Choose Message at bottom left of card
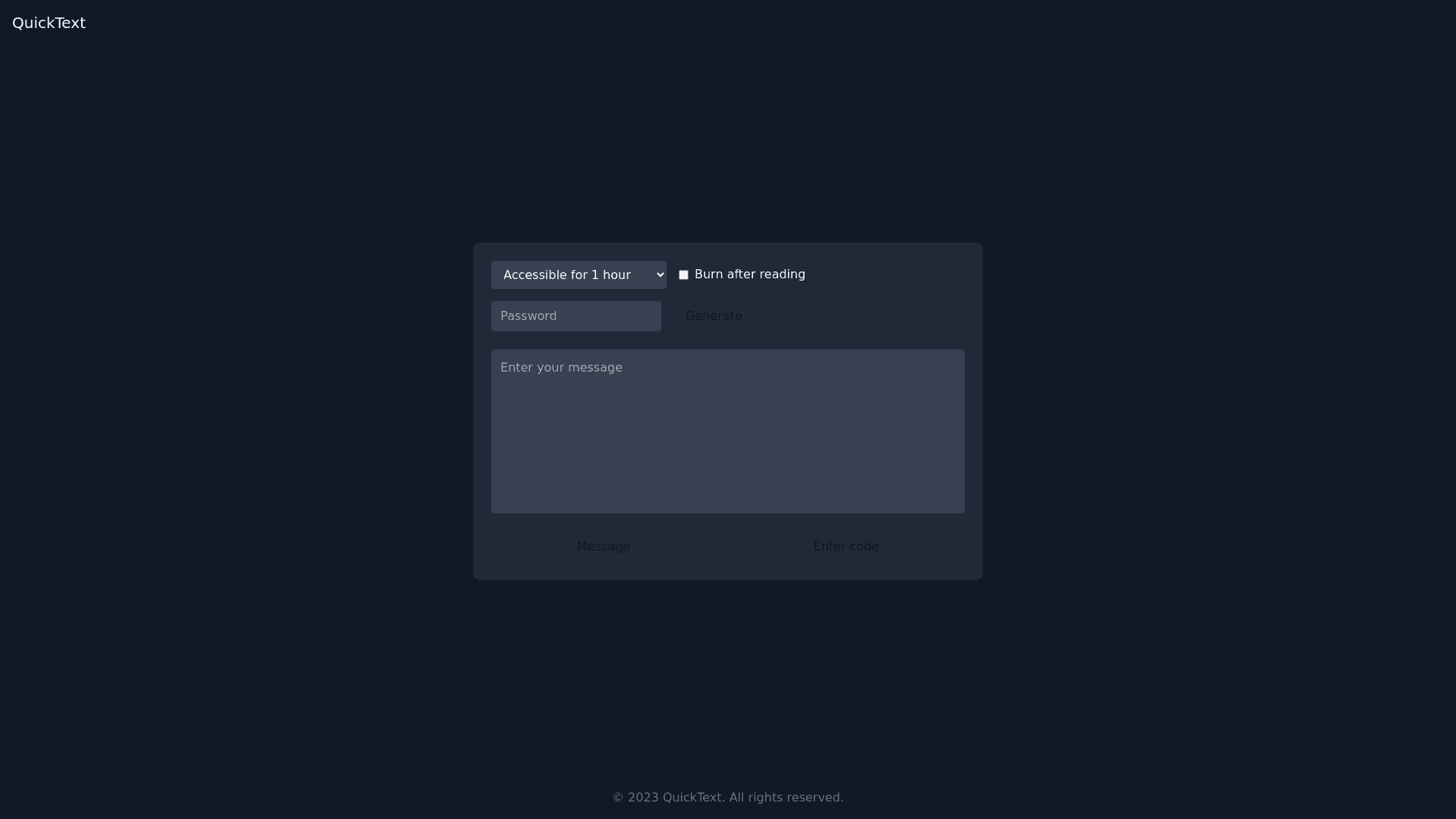1456x819 pixels. (x=604, y=547)
